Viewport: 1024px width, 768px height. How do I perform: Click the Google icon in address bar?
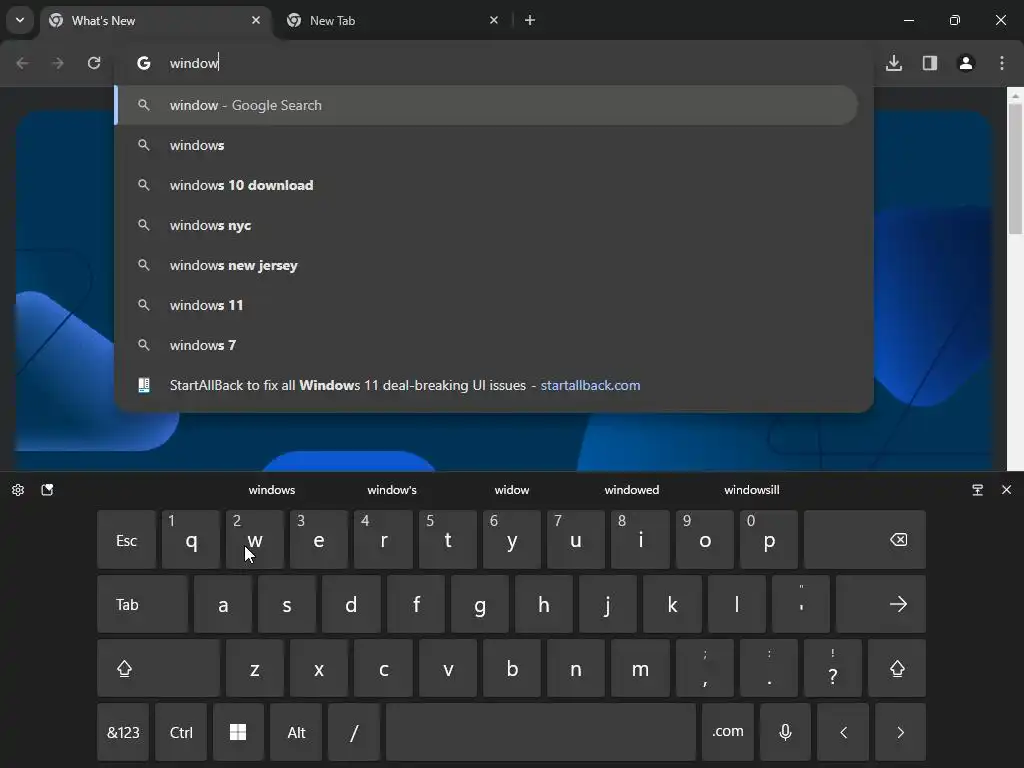coord(144,63)
